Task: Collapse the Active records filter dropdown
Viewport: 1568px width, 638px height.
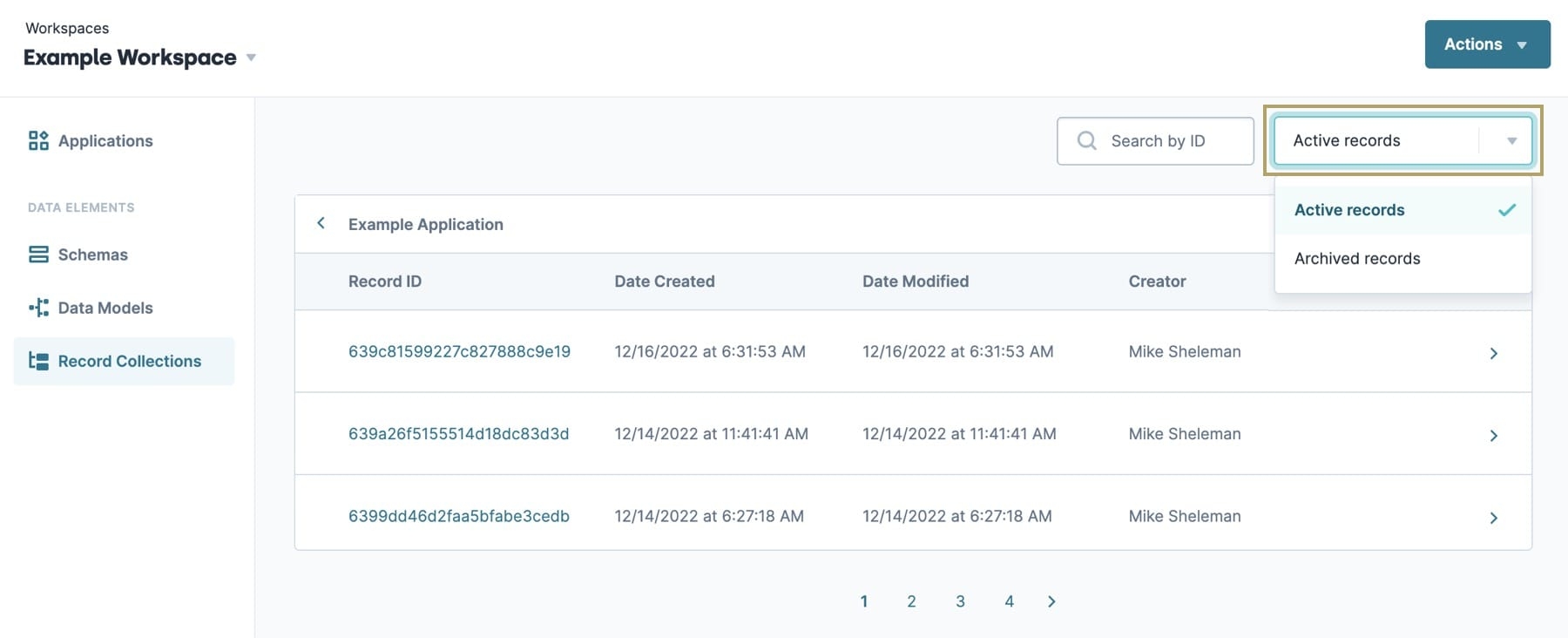Action: 1511,140
